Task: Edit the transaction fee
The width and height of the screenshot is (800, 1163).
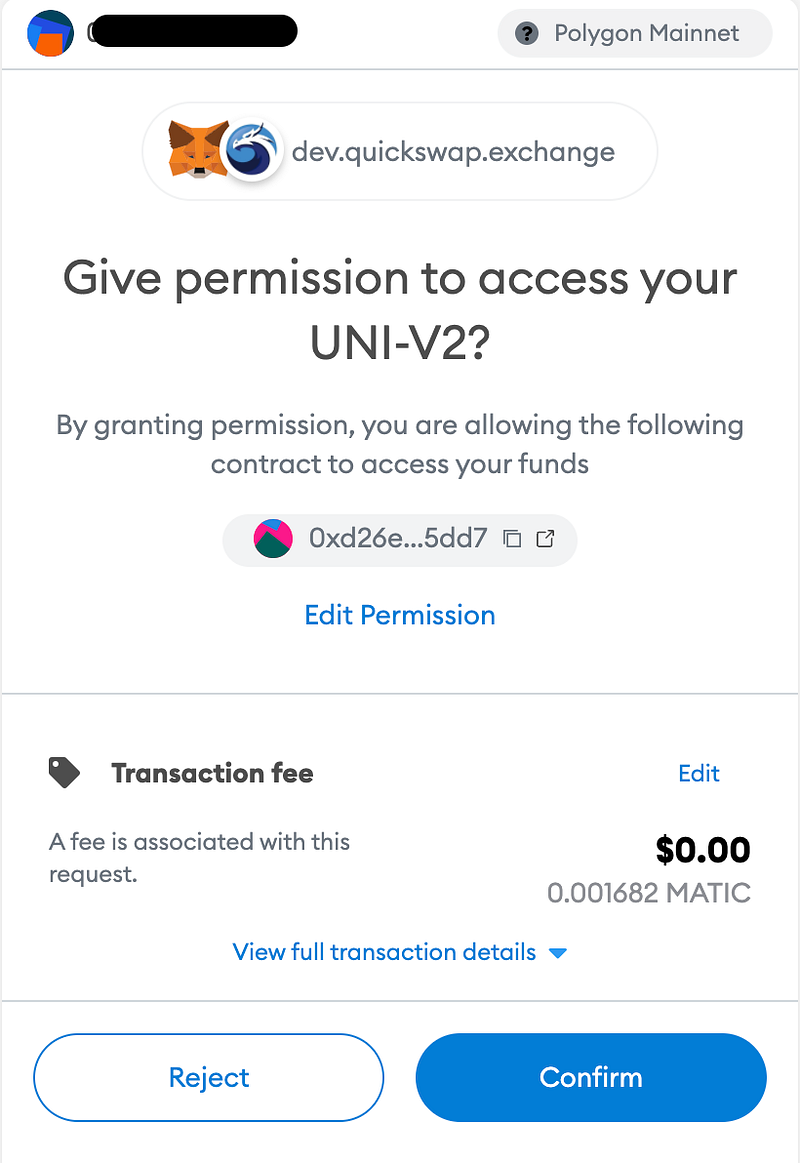Action: 698,773
